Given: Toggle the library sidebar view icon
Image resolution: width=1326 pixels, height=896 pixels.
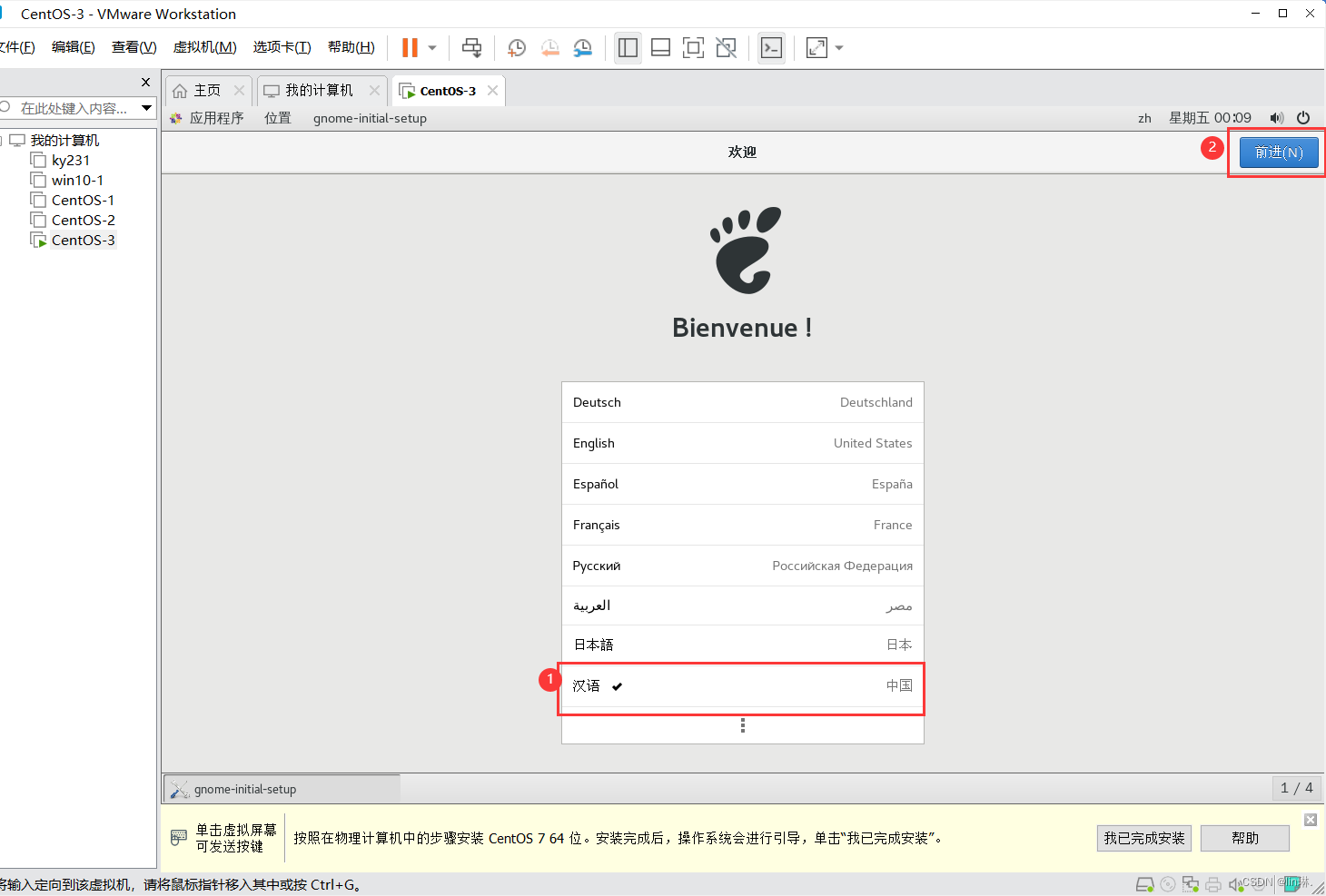Looking at the screenshot, I should pyautogui.click(x=628, y=48).
